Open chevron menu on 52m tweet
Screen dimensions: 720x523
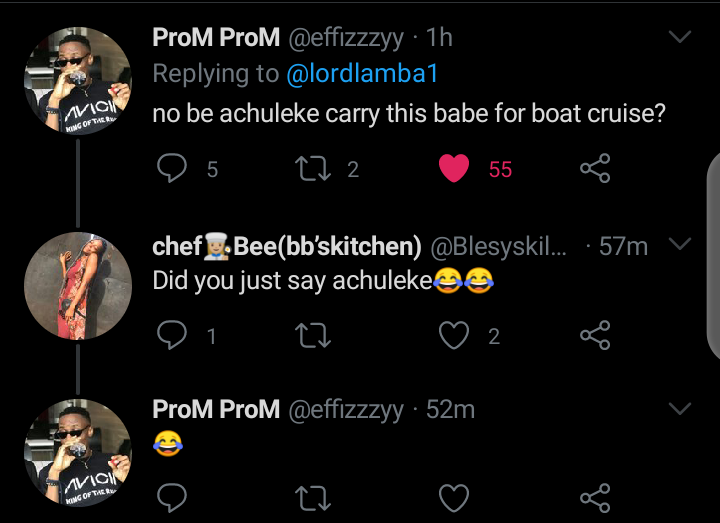[x=680, y=409]
